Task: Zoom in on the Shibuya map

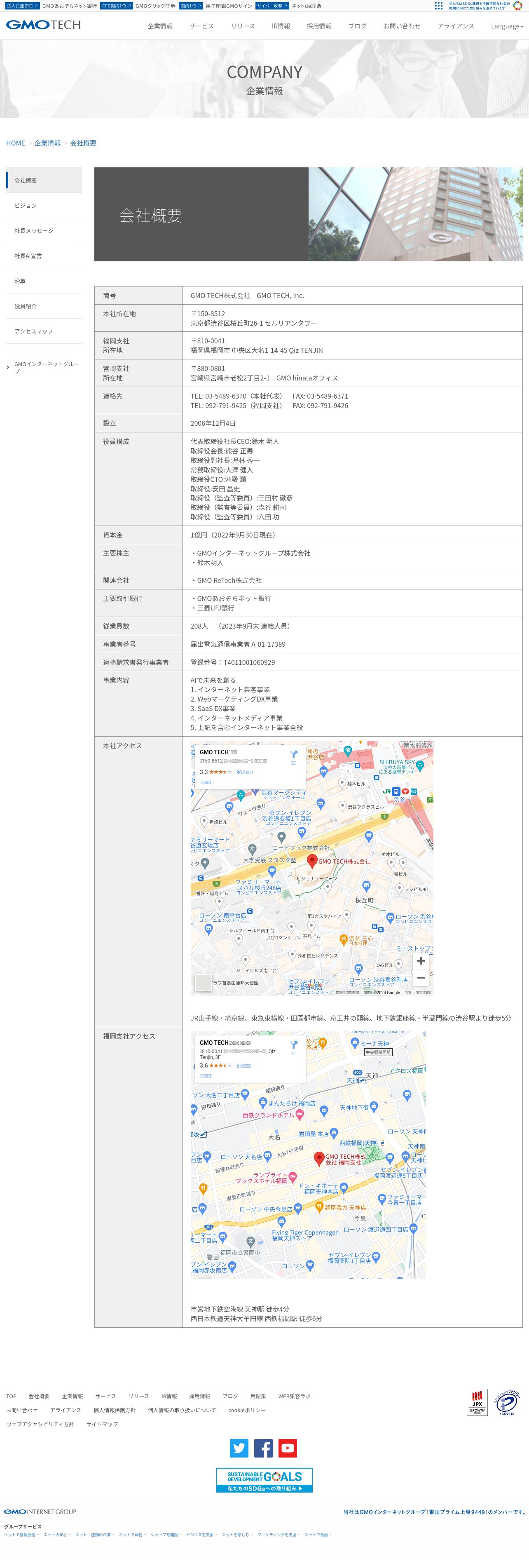Action: [x=421, y=960]
